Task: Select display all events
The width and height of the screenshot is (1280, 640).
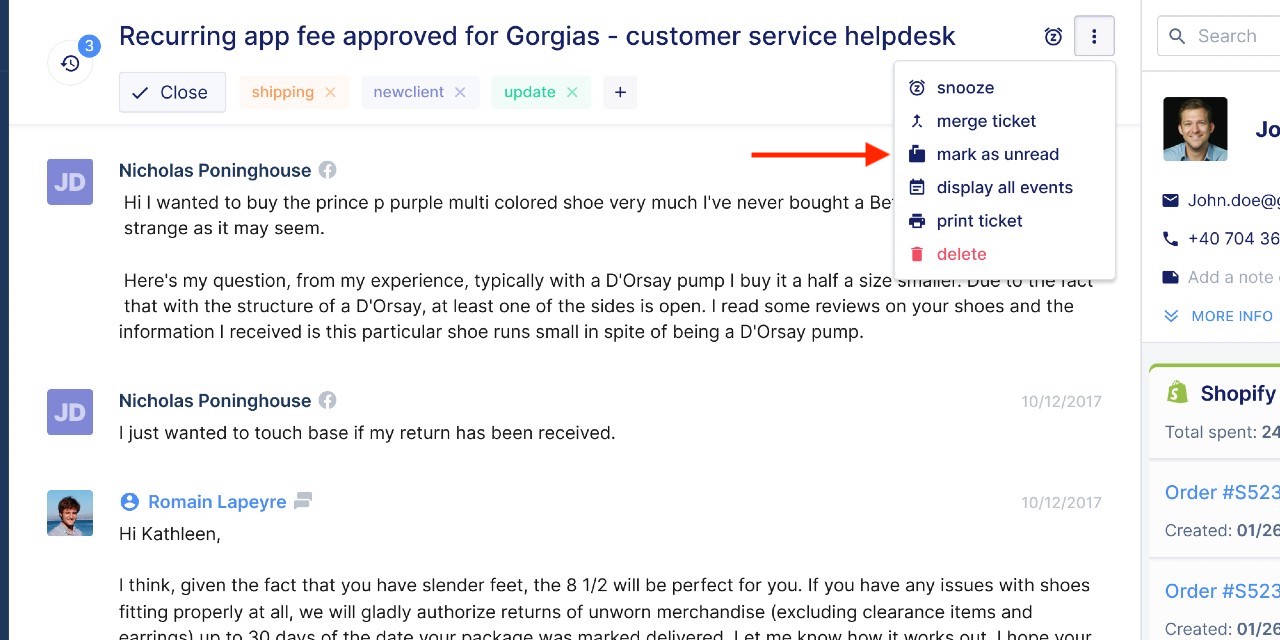Action: (x=1004, y=187)
